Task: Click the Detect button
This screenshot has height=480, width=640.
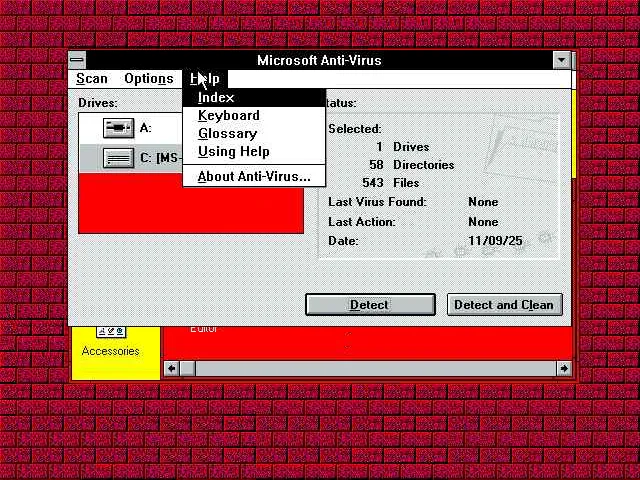Action: click(x=370, y=304)
